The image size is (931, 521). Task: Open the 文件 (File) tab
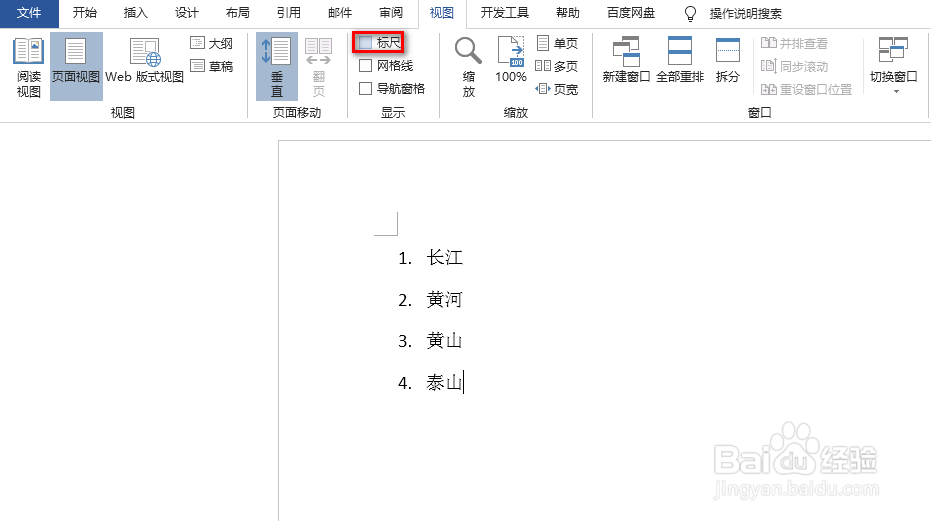(x=29, y=13)
